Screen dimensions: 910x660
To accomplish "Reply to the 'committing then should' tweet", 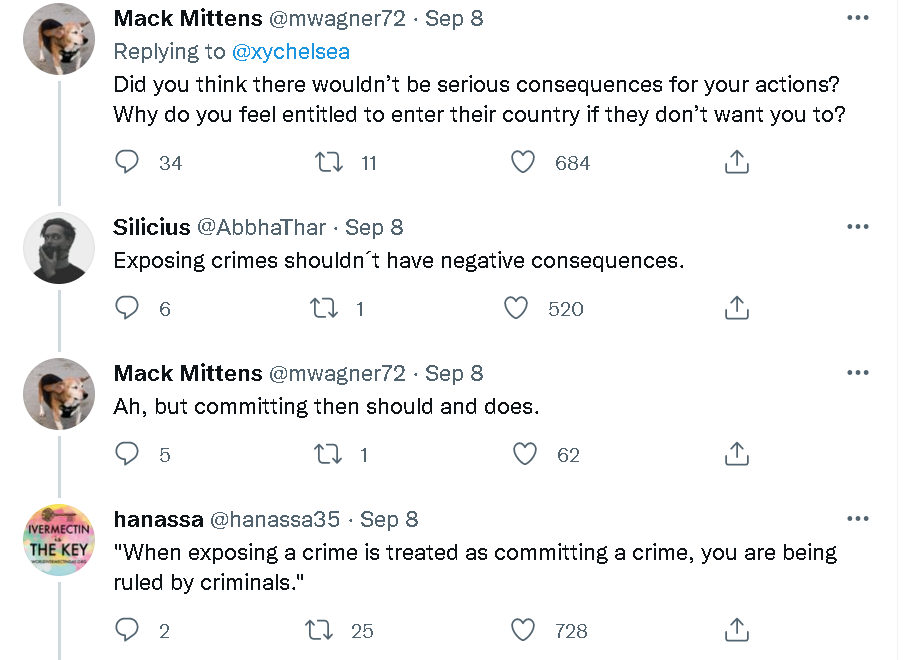I will (x=127, y=454).
